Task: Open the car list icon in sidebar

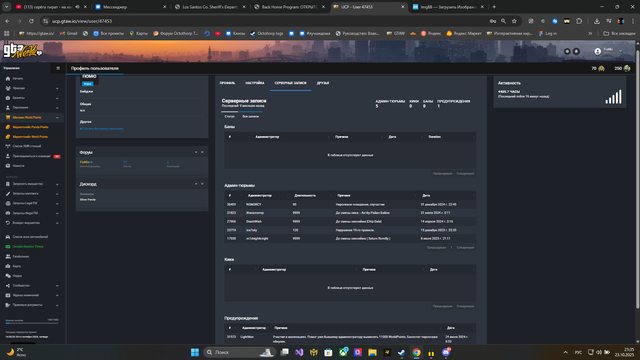Action: [x=8, y=237]
